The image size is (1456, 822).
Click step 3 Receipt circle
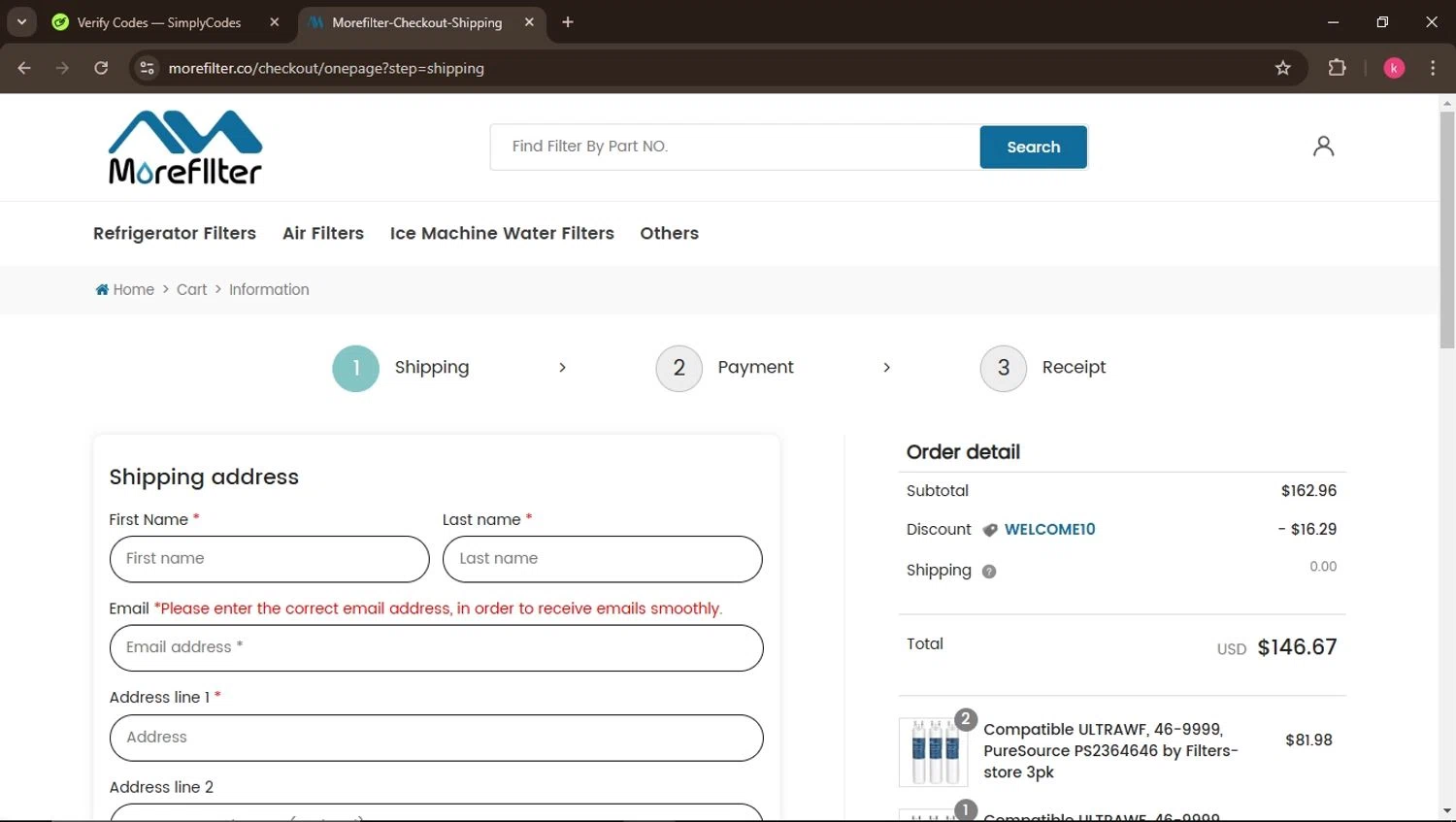point(1004,369)
